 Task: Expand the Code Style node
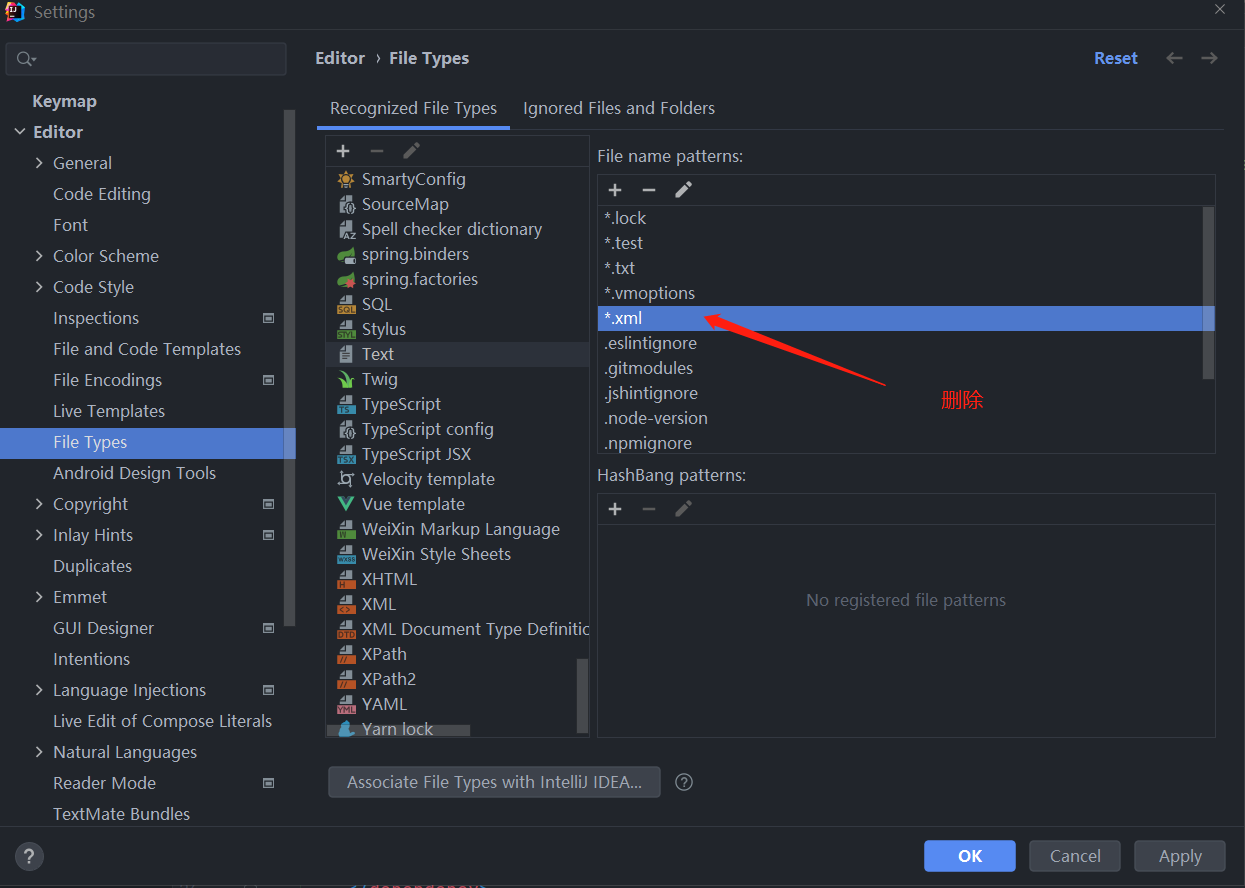(39, 287)
